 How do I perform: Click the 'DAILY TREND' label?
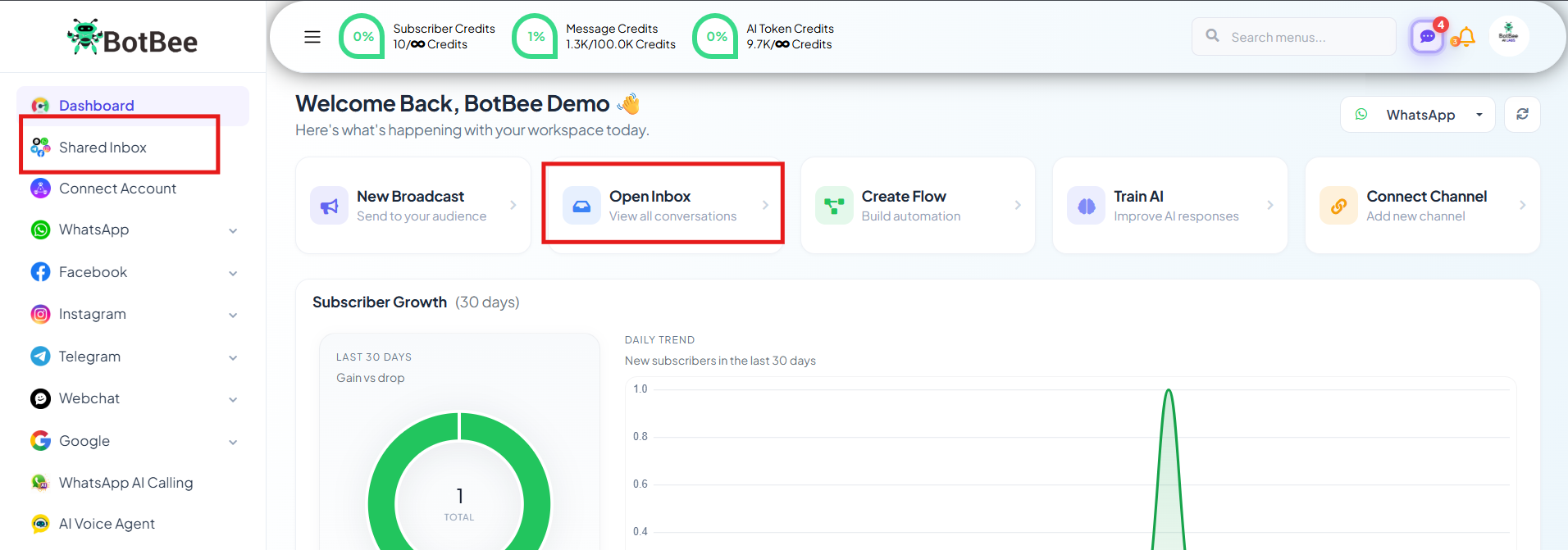[659, 339]
